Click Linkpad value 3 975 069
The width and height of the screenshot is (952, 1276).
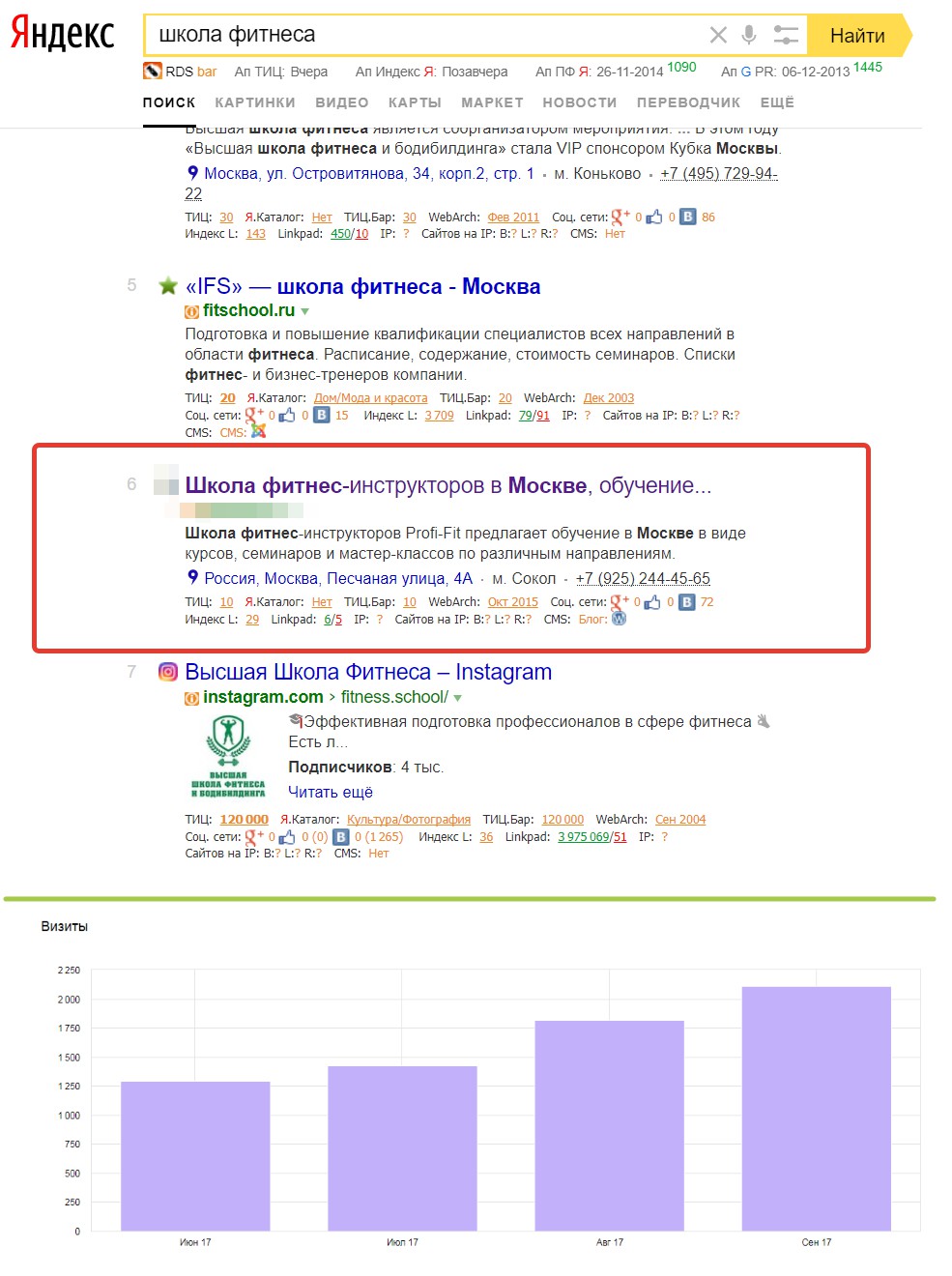click(584, 836)
